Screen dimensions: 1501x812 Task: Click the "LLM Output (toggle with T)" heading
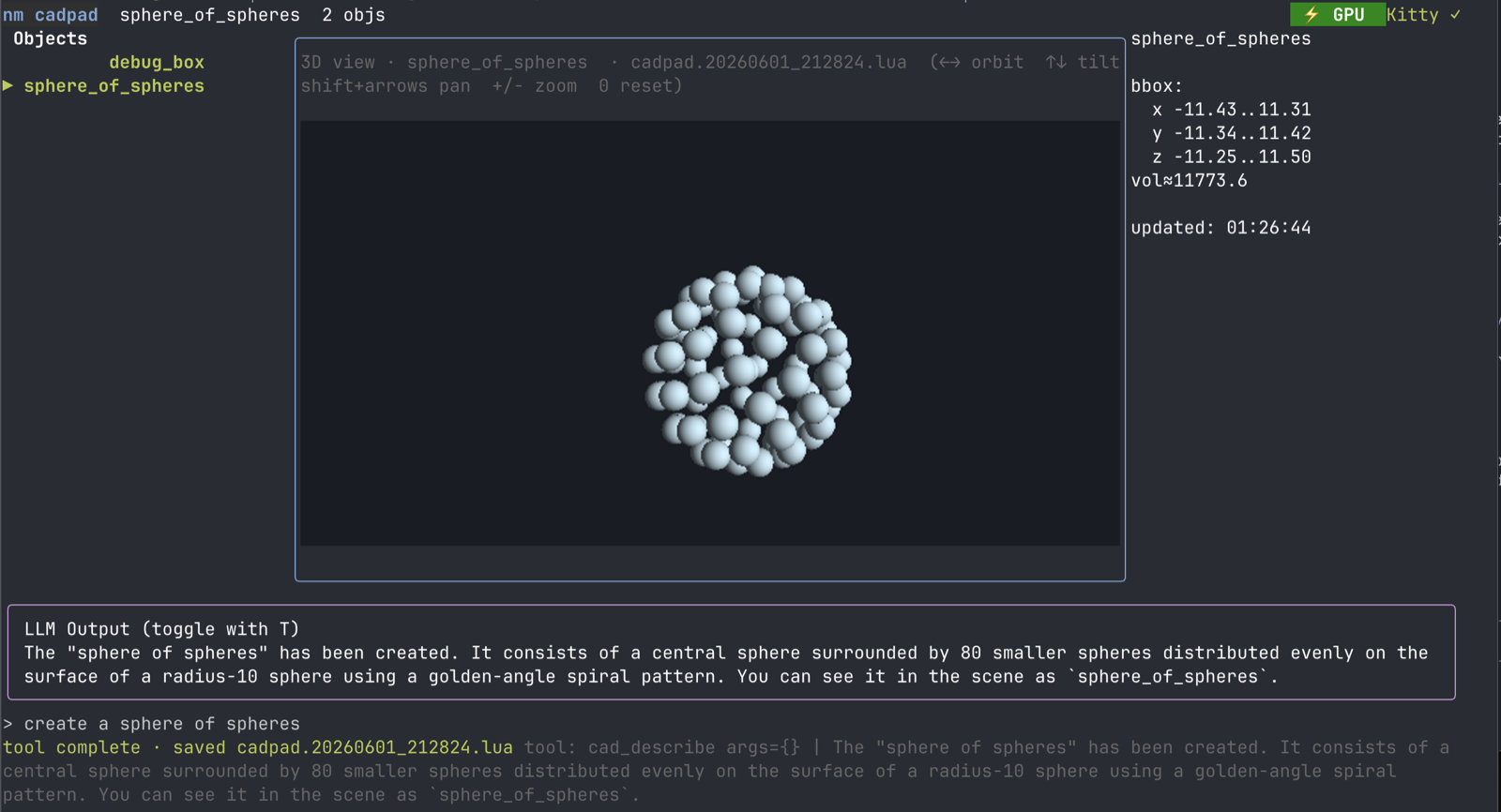pos(161,629)
